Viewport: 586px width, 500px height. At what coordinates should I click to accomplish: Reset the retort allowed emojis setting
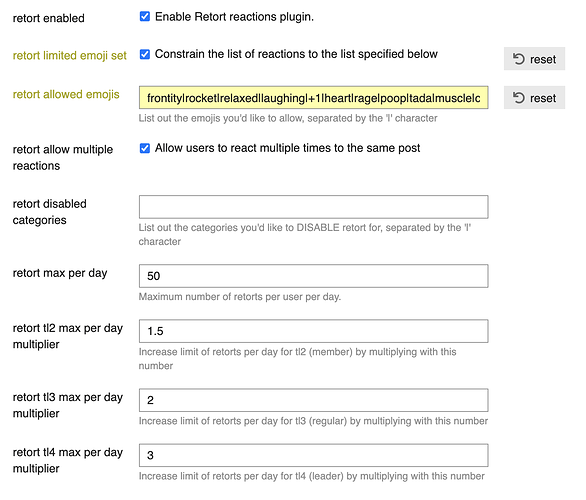click(534, 98)
